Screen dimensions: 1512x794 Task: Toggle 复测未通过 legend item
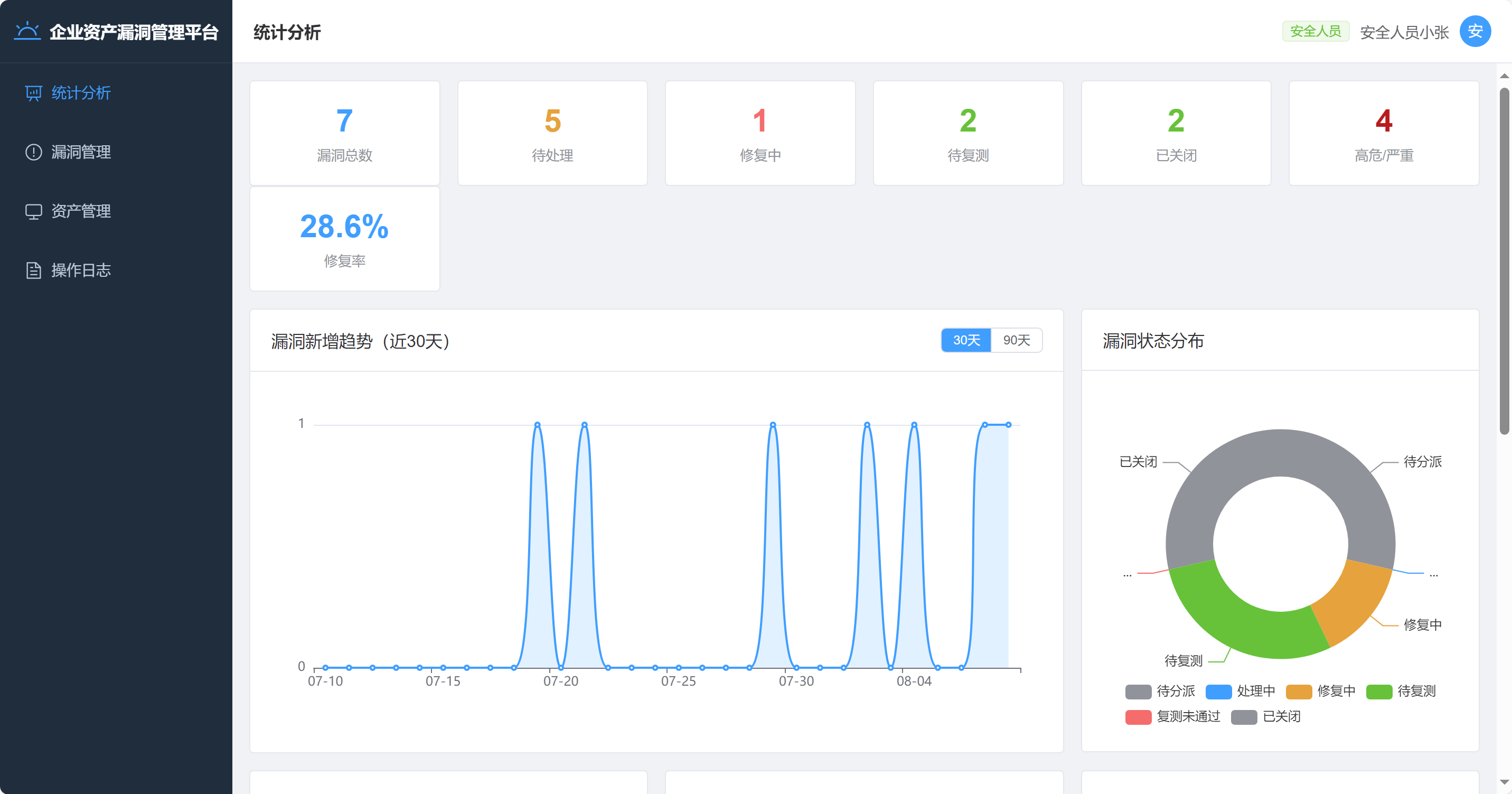point(1173,716)
